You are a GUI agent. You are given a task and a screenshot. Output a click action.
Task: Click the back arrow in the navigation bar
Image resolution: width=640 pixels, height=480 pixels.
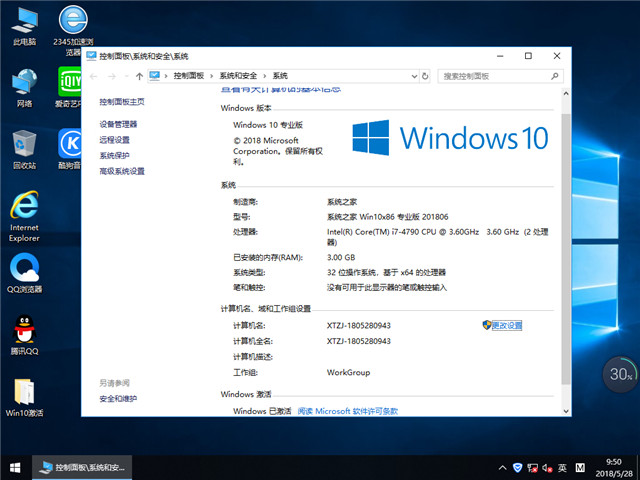click(93, 76)
